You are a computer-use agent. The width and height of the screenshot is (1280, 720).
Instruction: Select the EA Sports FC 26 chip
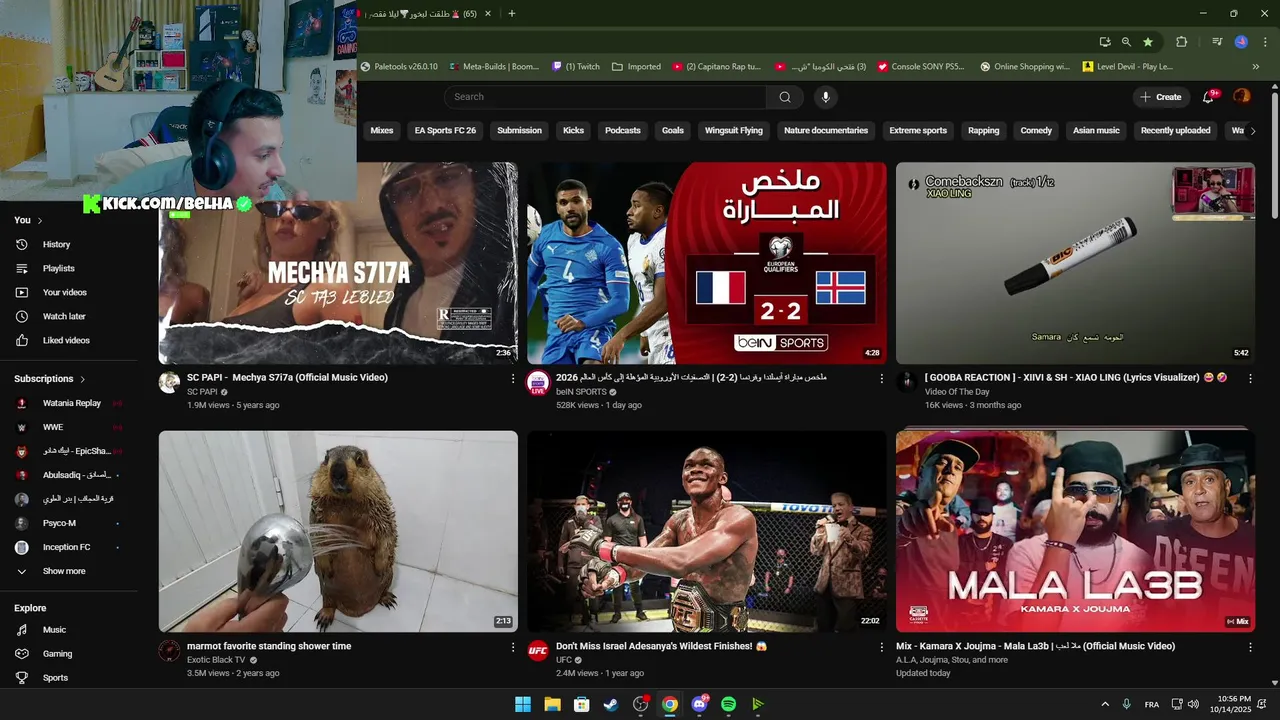(x=445, y=130)
